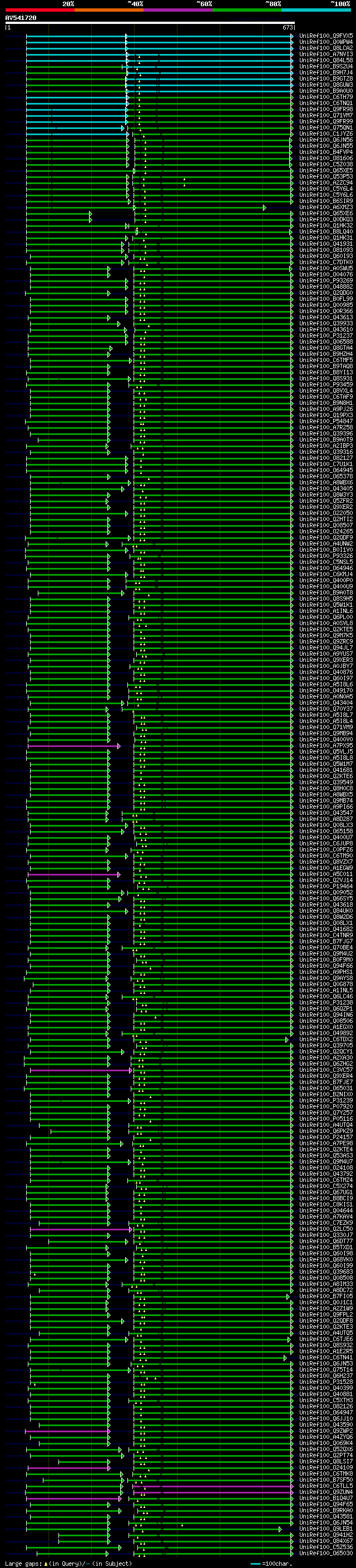Select hit label UniRef100_A7NVI3
This screenshot has height=1568, width=356.
[326, 54]
